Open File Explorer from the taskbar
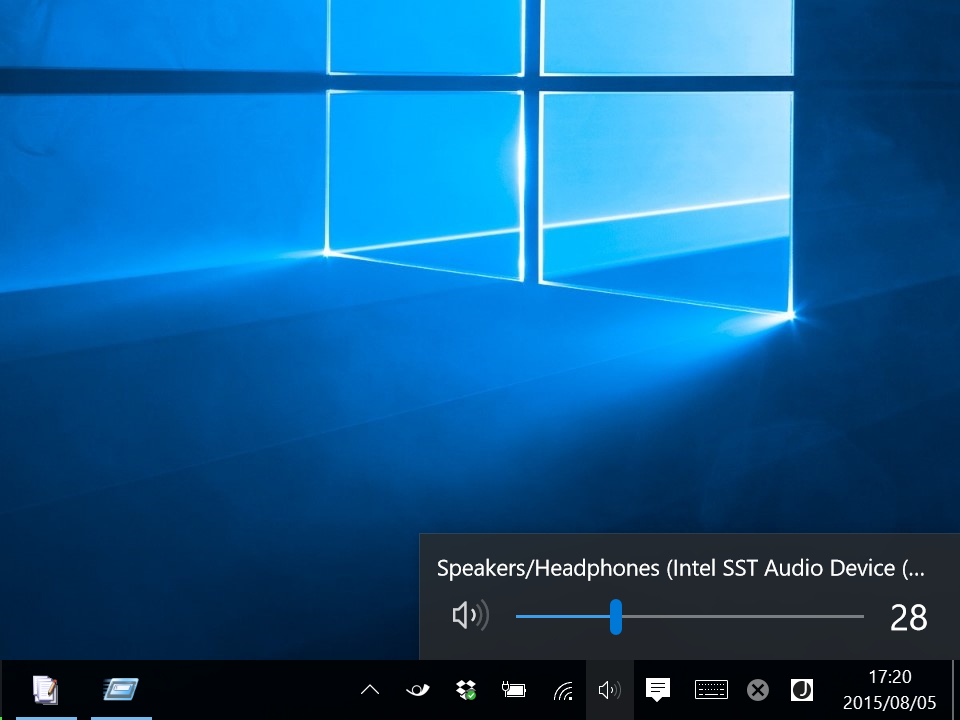The height and width of the screenshot is (720, 960). (120, 689)
